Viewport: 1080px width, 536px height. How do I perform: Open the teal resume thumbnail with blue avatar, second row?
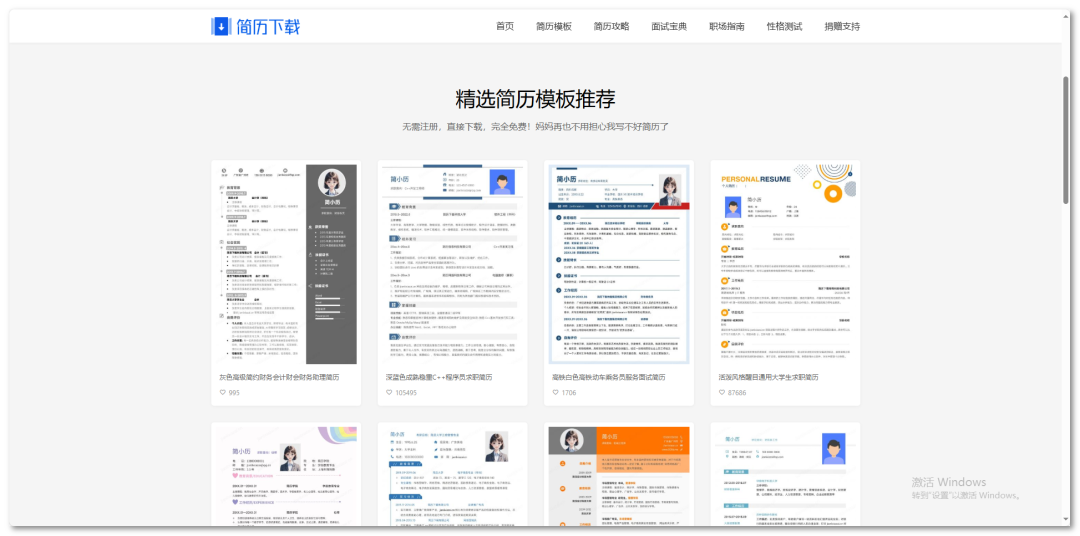click(x=785, y=475)
